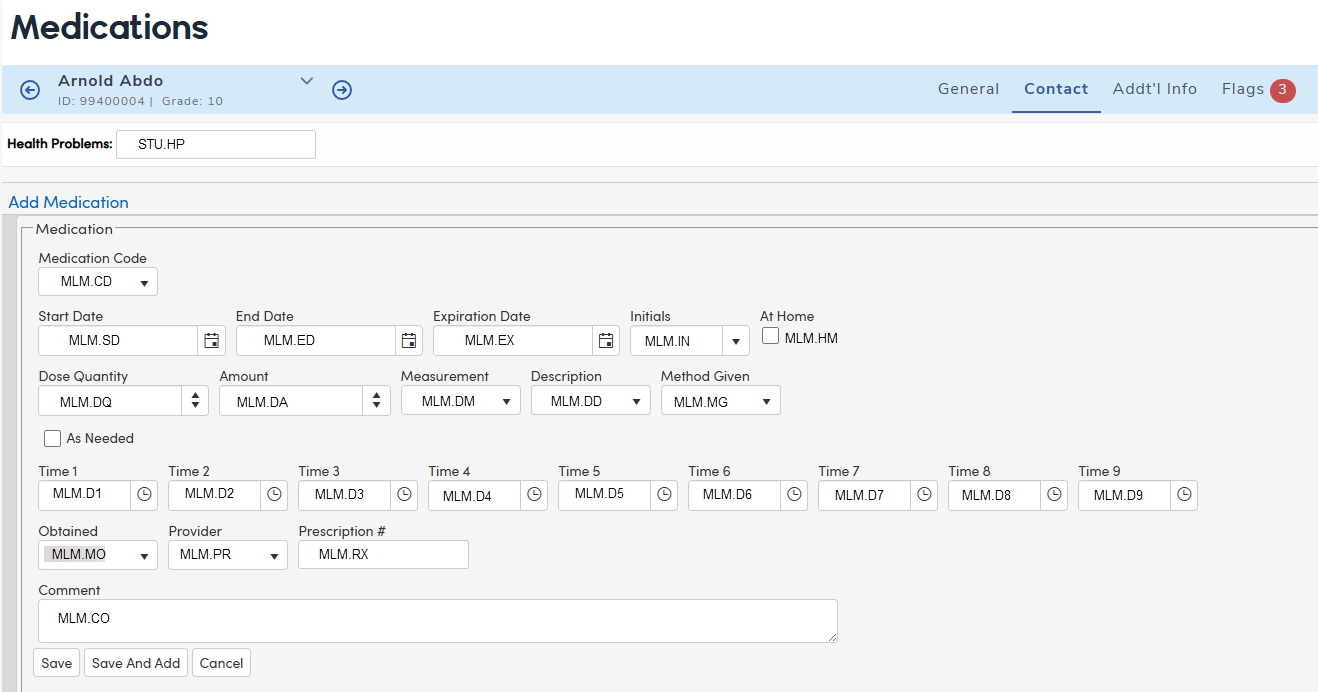
Task: Click the Save button
Action: (x=57, y=663)
